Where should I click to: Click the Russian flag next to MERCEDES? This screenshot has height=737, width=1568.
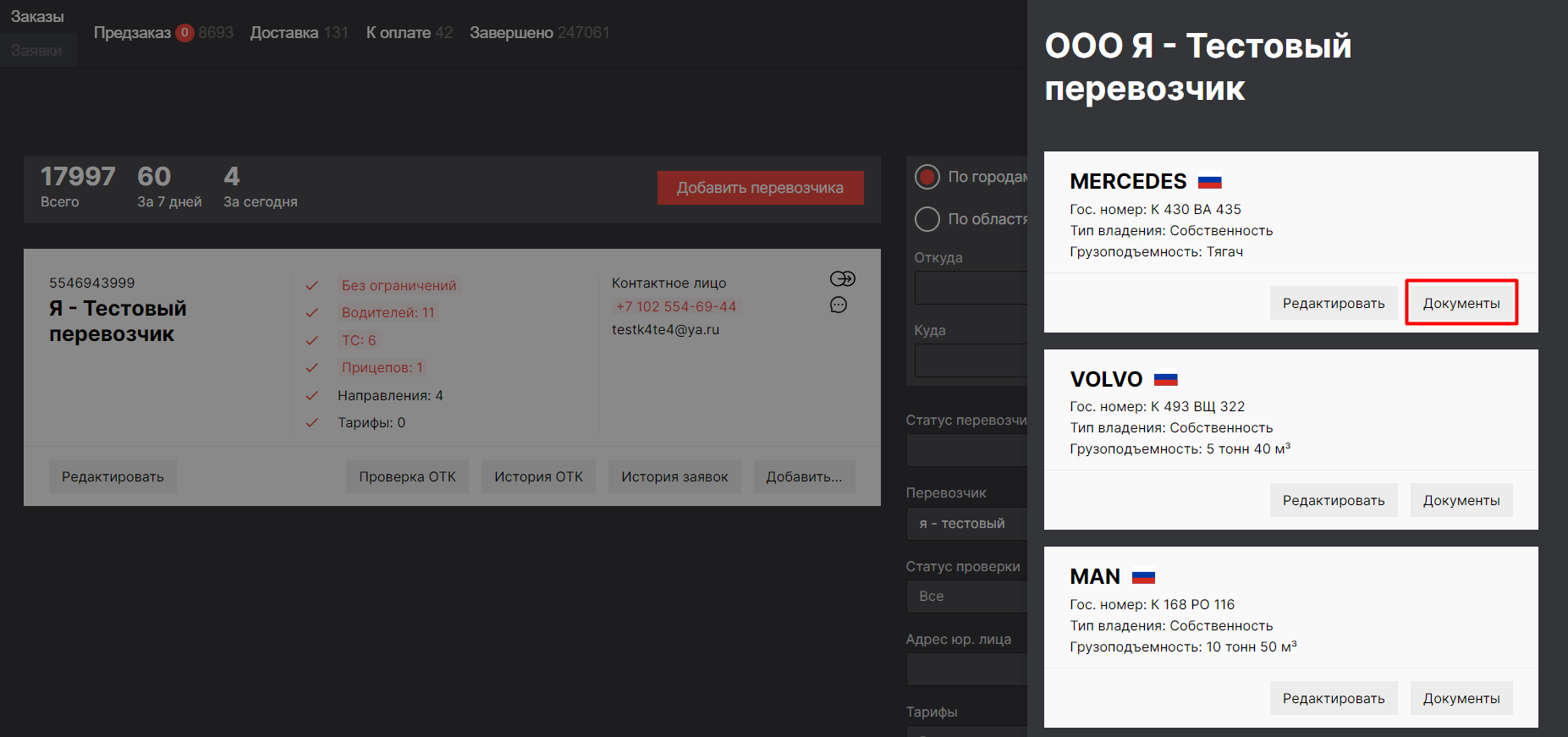click(1210, 182)
